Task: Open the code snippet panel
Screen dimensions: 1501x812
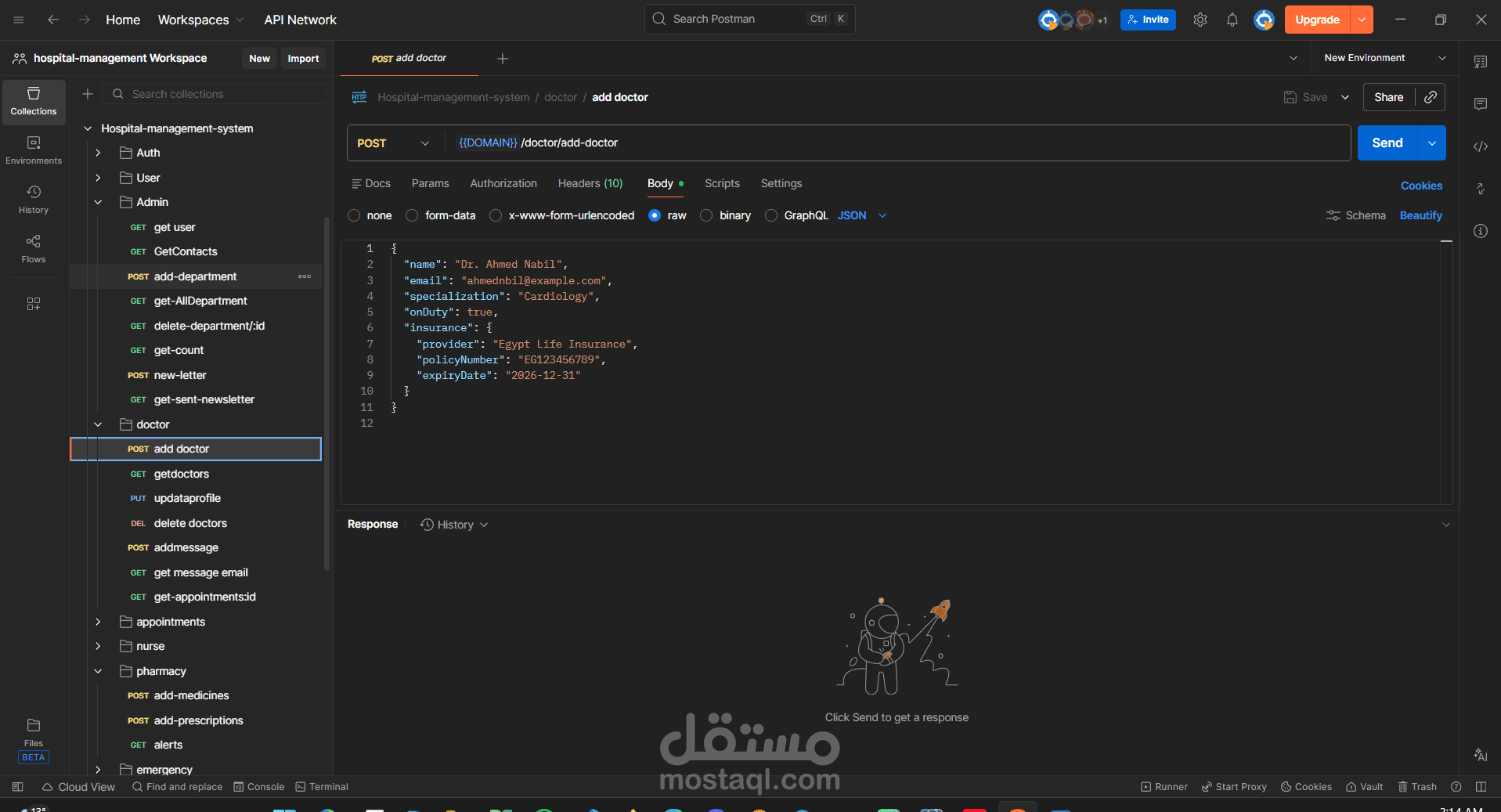Action: tap(1481, 146)
